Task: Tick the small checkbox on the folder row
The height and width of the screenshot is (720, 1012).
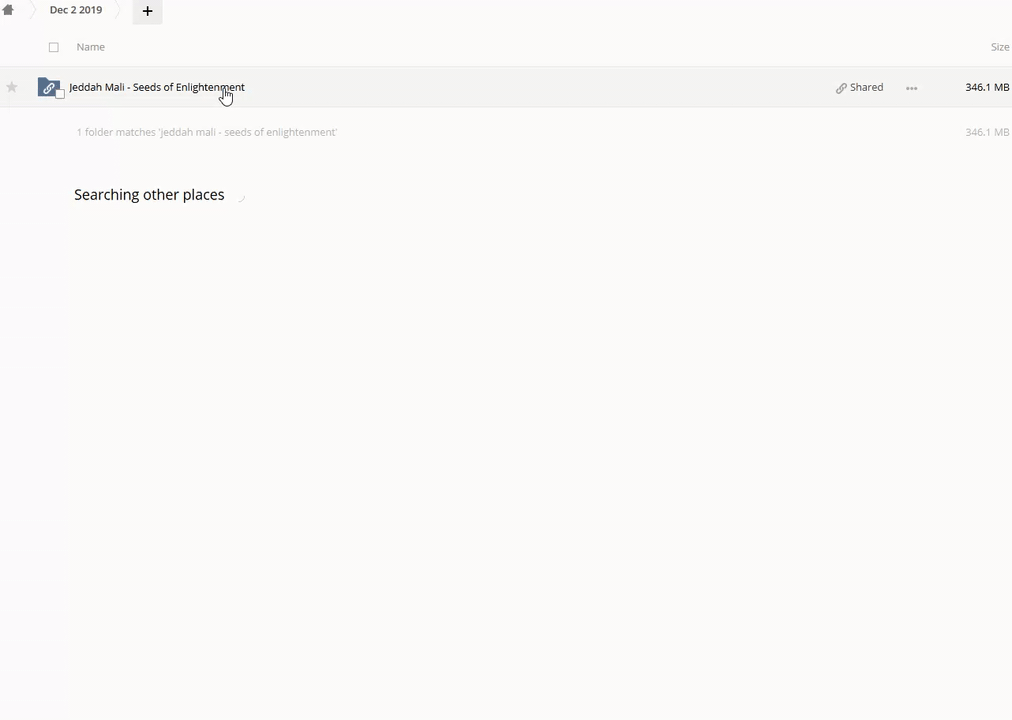Action: tap(60, 94)
